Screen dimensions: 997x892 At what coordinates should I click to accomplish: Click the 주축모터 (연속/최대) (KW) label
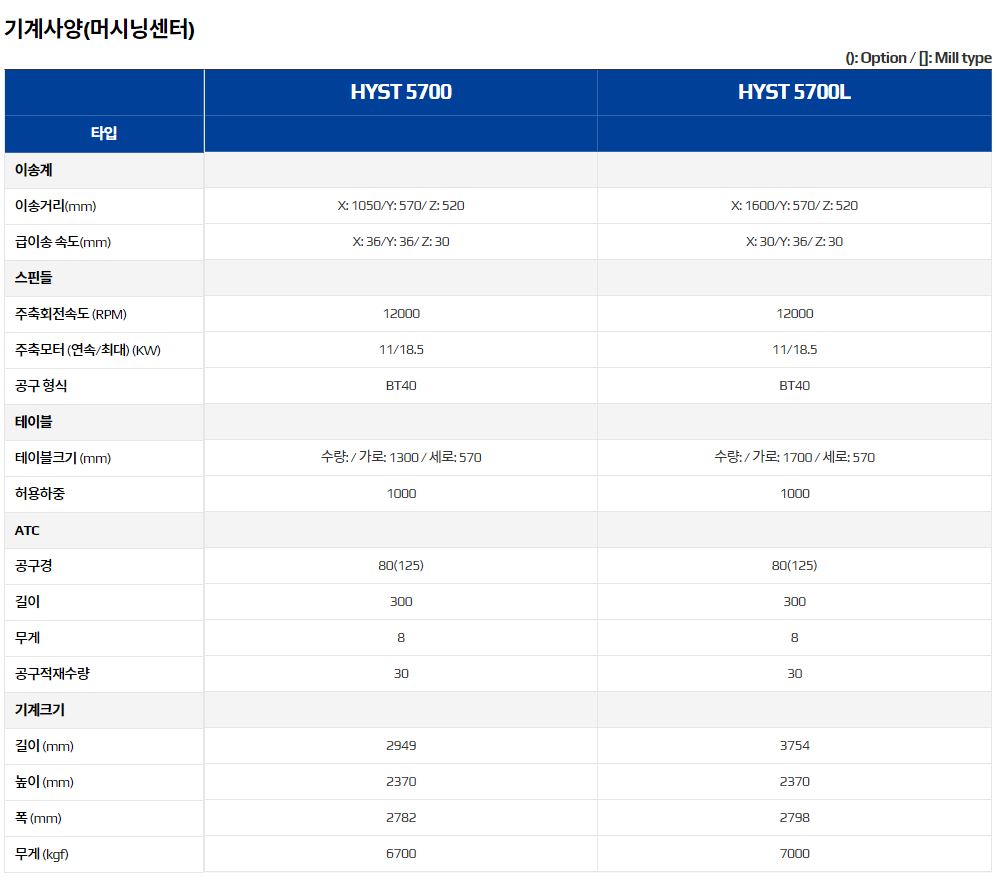pyautogui.click(x=87, y=350)
